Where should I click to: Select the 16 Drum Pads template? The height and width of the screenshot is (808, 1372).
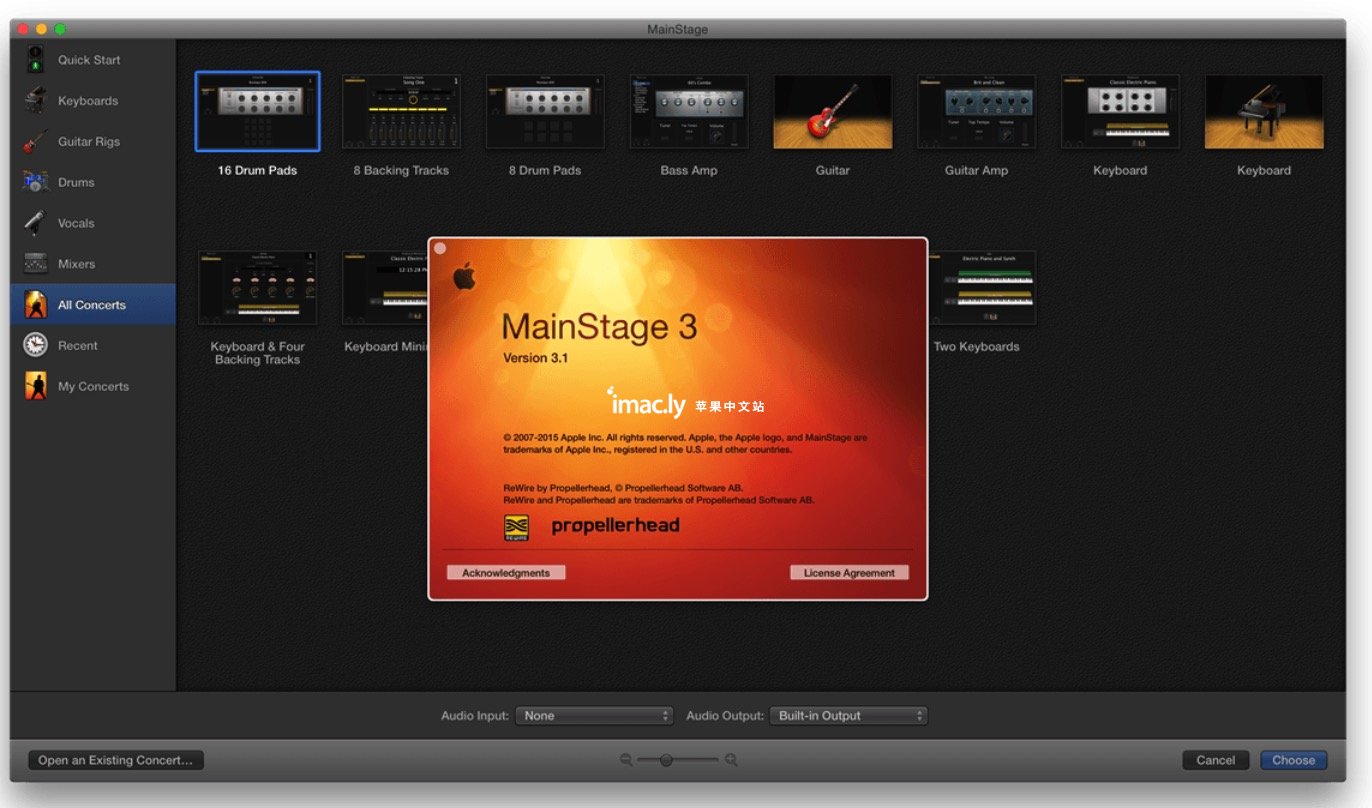[258, 112]
